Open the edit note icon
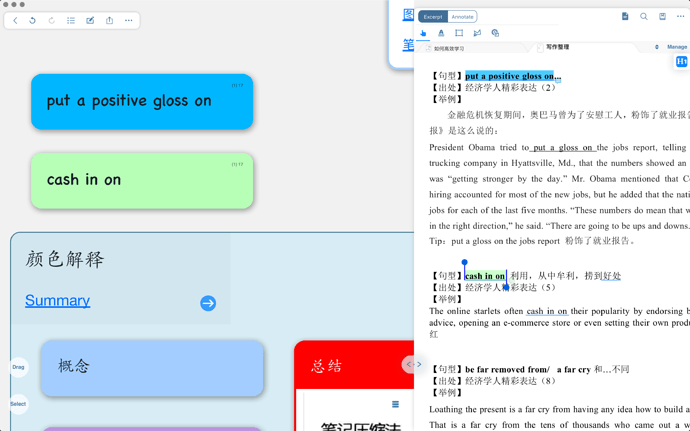This screenshot has width=690, height=431. click(90, 20)
